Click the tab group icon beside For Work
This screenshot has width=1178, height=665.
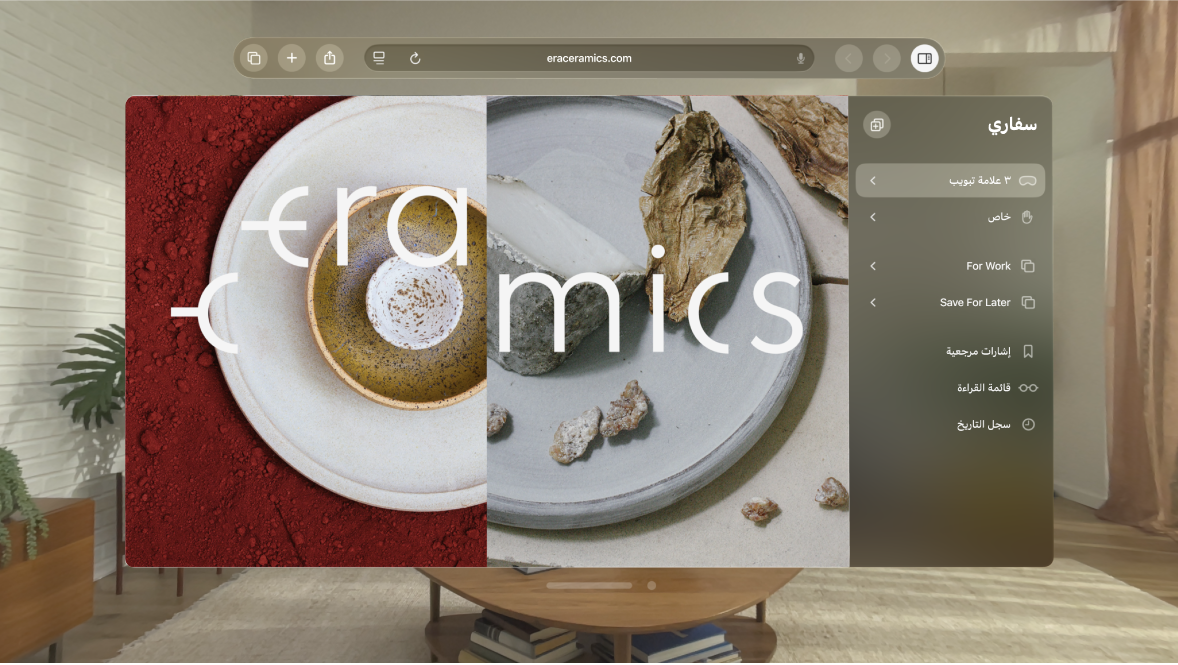pos(1028,266)
